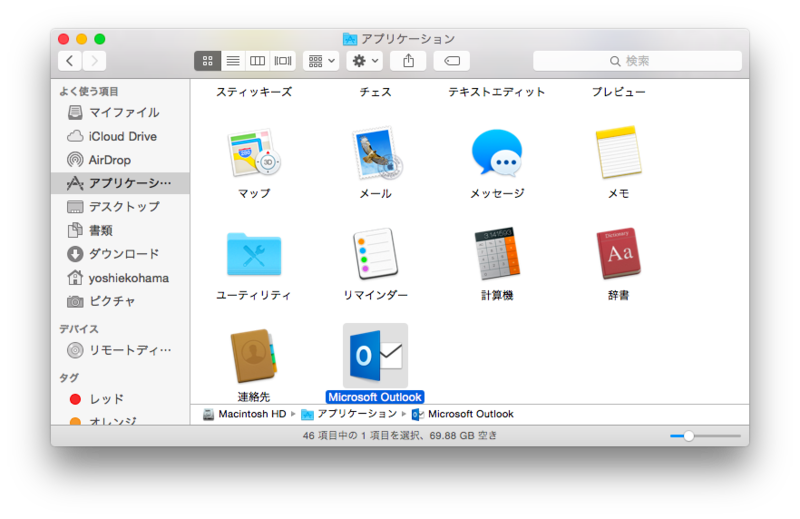
Task: Select the Reminders (リマインダー) app icon
Action: [x=376, y=254]
